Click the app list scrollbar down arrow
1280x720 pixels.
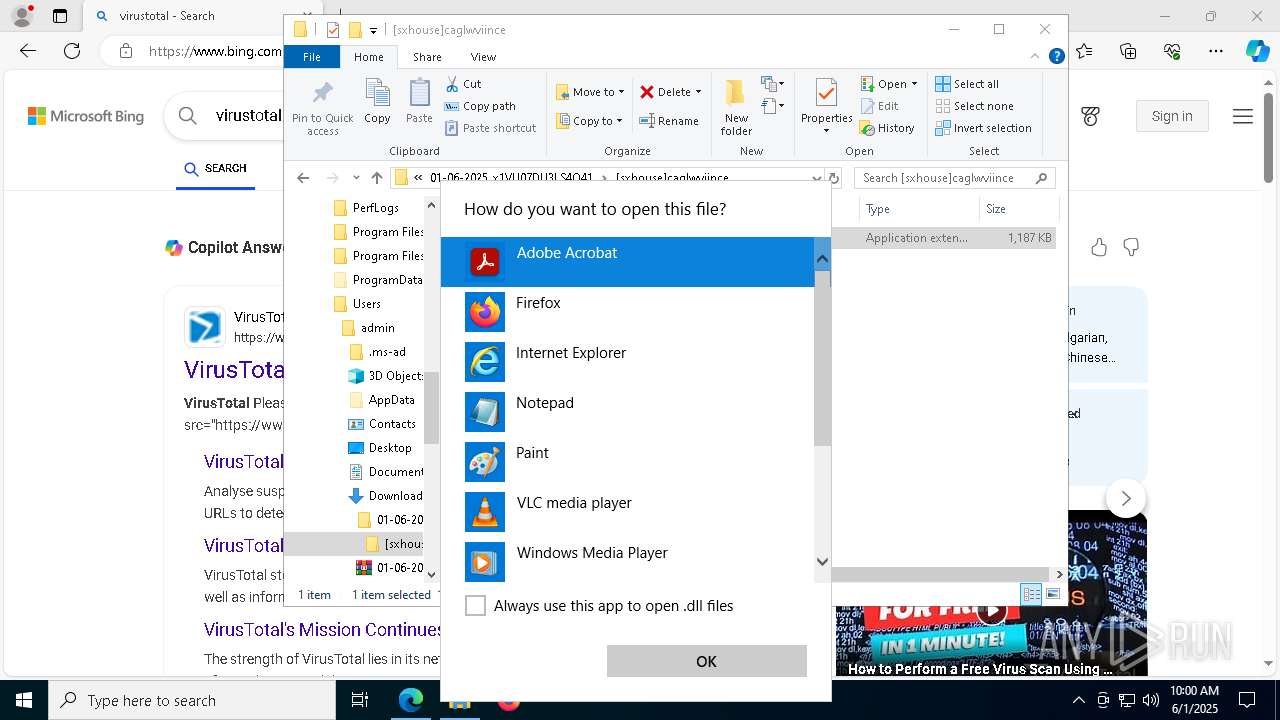pyautogui.click(x=822, y=562)
